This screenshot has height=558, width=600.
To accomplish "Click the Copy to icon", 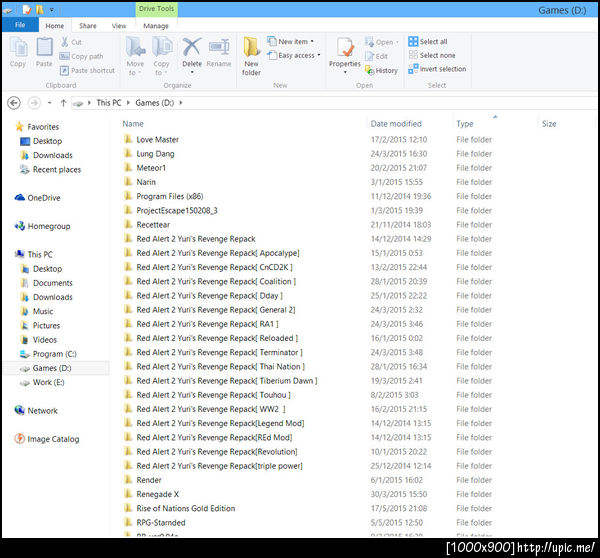I will [x=162, y=47].
